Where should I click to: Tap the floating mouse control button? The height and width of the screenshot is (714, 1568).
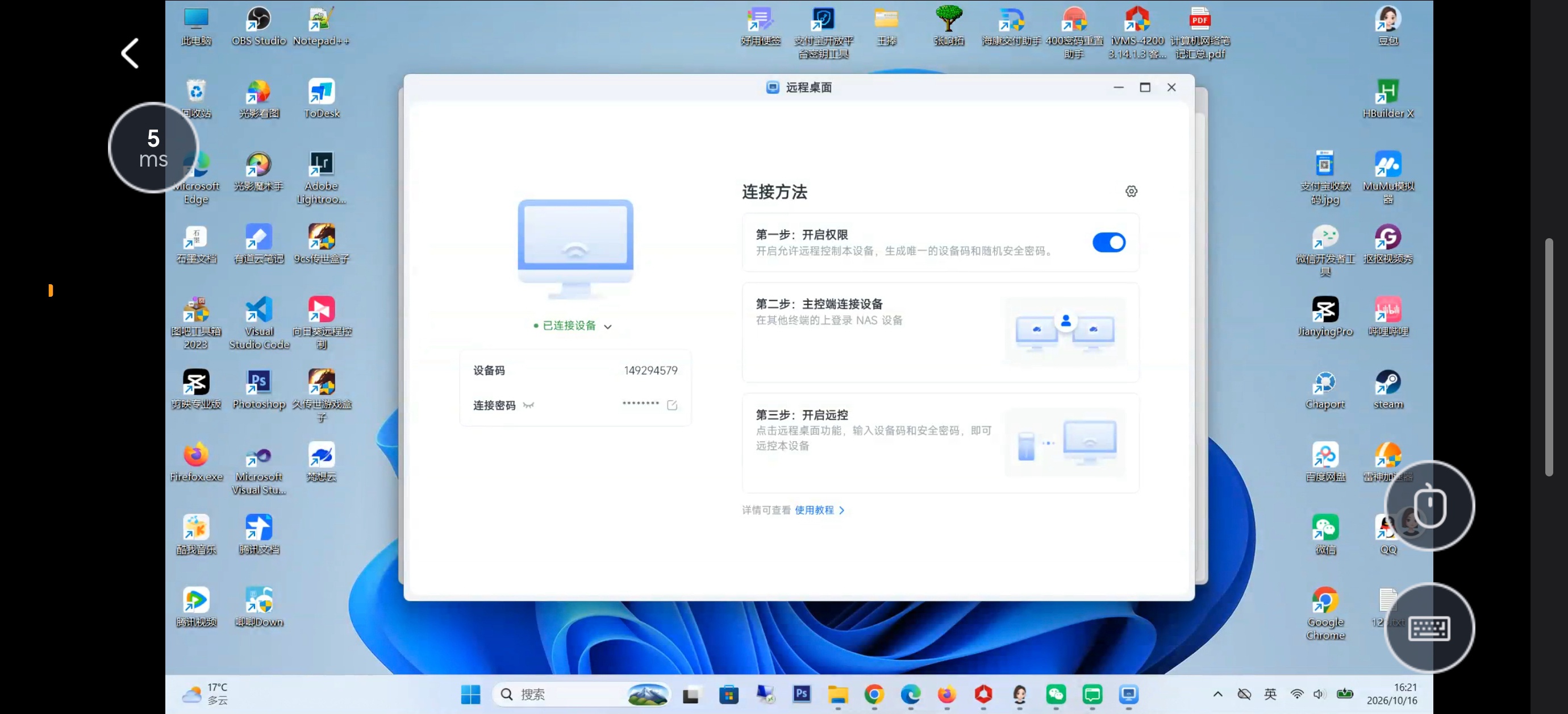[1429, 505]
